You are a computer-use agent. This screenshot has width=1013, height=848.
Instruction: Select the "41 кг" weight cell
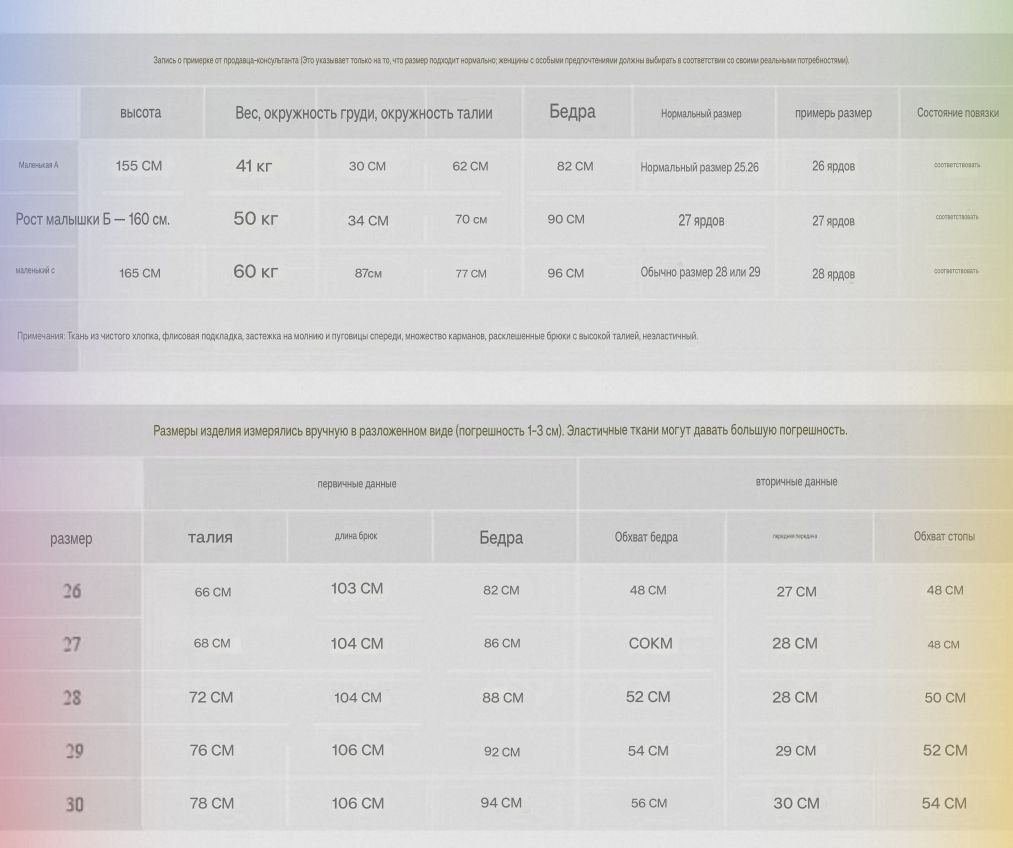coord(254,166)
